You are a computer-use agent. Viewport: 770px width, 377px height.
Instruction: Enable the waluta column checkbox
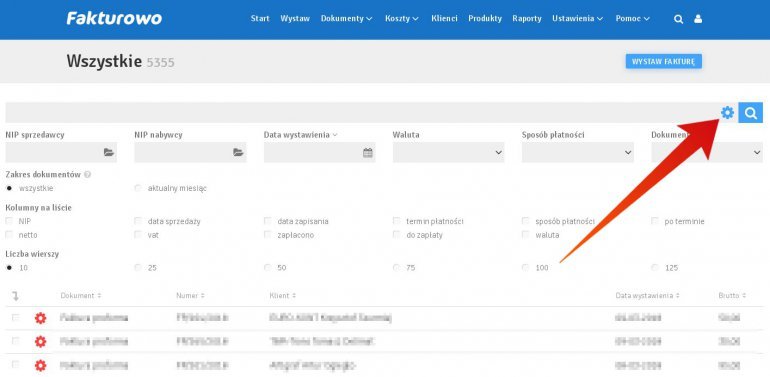pyautogui.click(x=526, y=235)
